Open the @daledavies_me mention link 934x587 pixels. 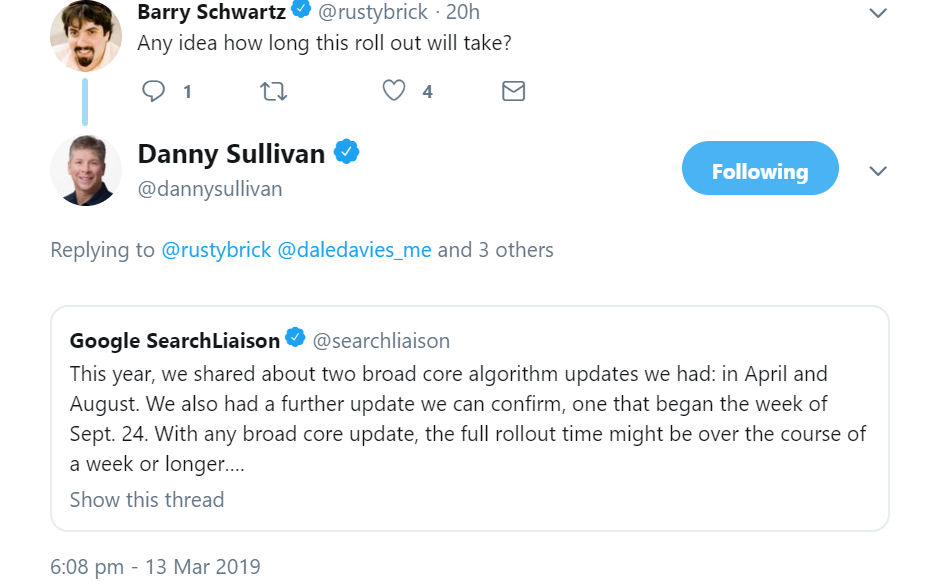tap(354, 250)
